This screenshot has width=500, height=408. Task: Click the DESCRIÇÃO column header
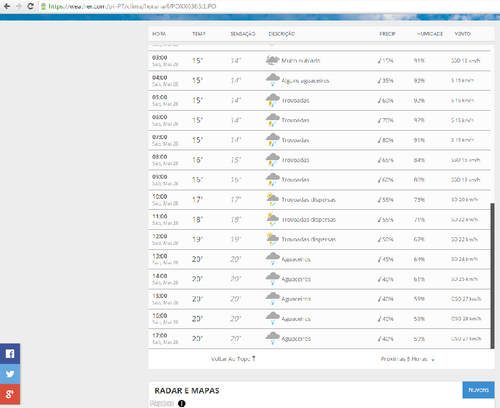pos(282,34)
